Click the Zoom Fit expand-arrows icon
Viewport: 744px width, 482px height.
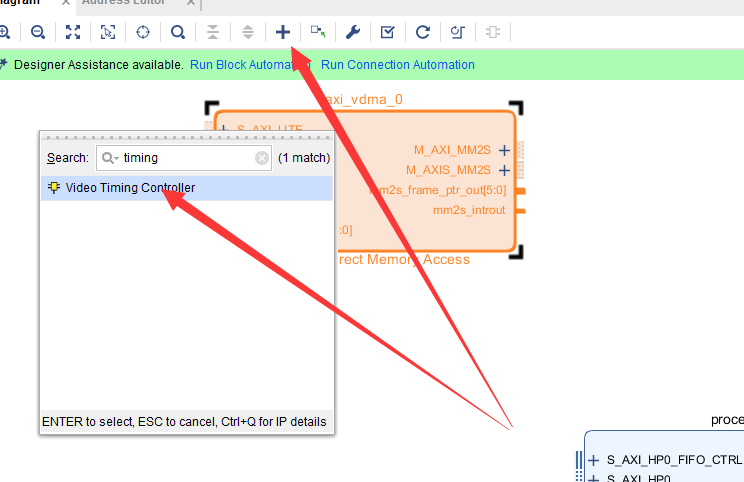click(x=73, y=32)
